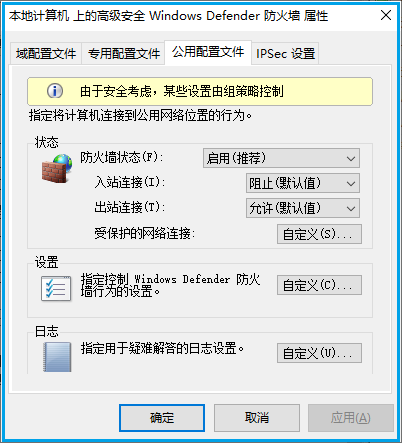Switch to the 专用配置文件 tab

tap(124, 53)
